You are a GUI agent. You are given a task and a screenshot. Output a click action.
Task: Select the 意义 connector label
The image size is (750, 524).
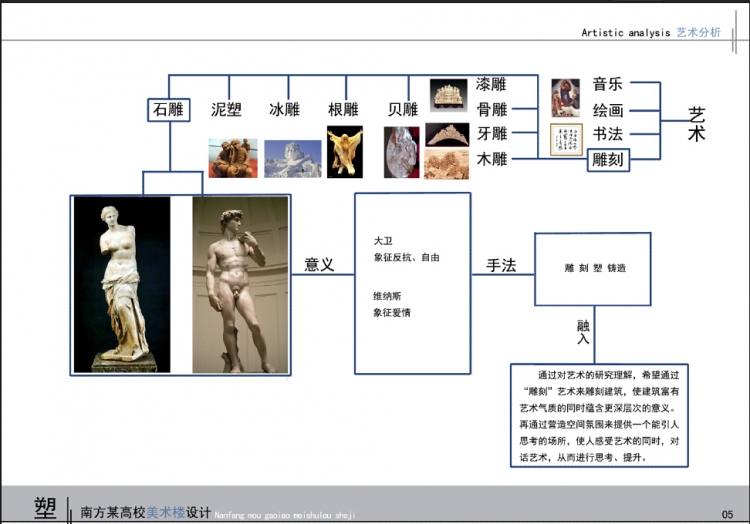tap(319, 264)
